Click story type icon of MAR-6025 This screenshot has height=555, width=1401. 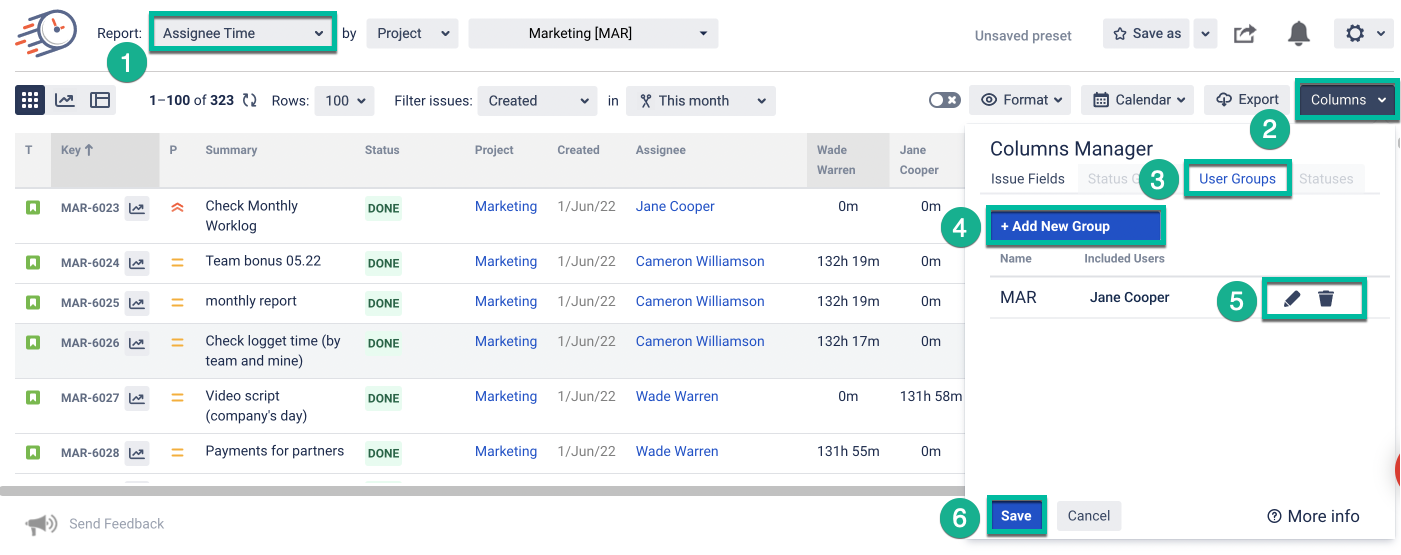pyautogui.click(x=33, y=302)
